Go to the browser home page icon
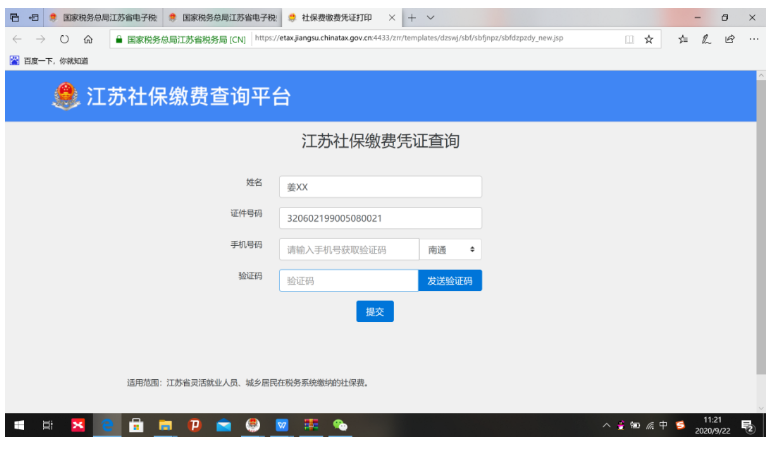The height and width of the screenshot is (463, 777). [88, 39]
